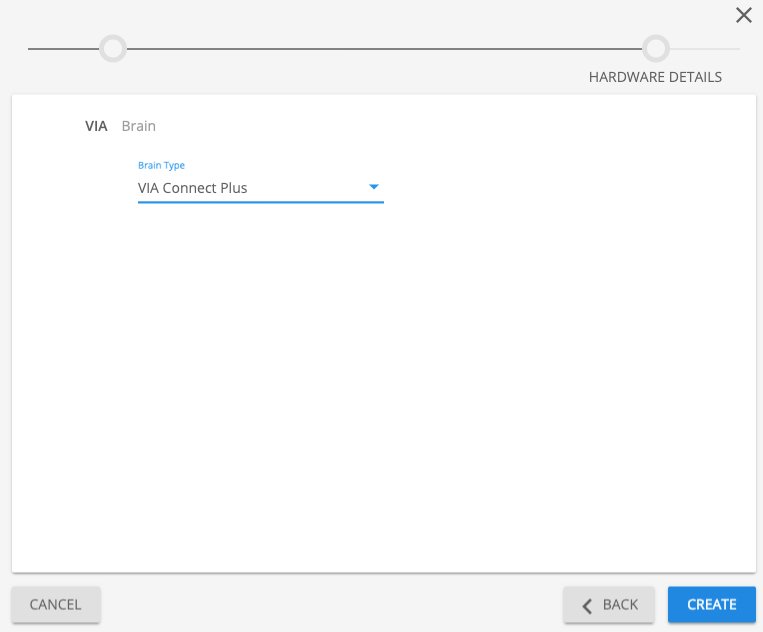
Task: Click the Brain heading text
Action: [139, 126]
